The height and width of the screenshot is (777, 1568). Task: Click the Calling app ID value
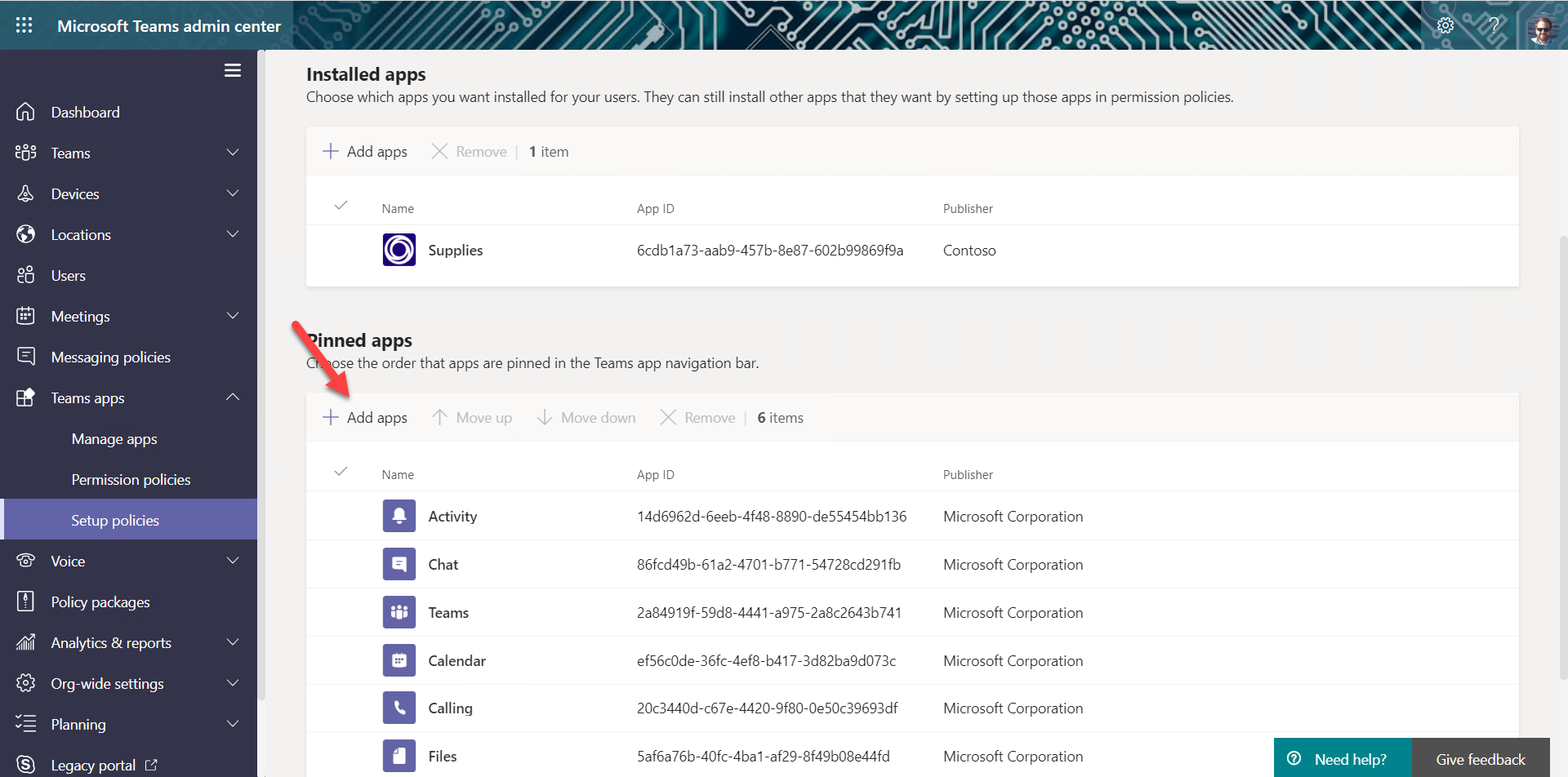(x=767, y=708)
